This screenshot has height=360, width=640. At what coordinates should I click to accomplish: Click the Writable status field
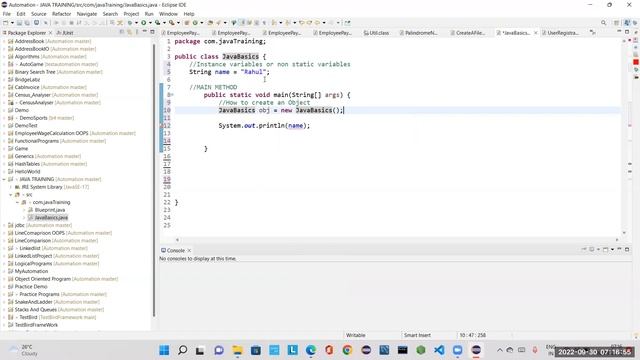pos(356,335)
